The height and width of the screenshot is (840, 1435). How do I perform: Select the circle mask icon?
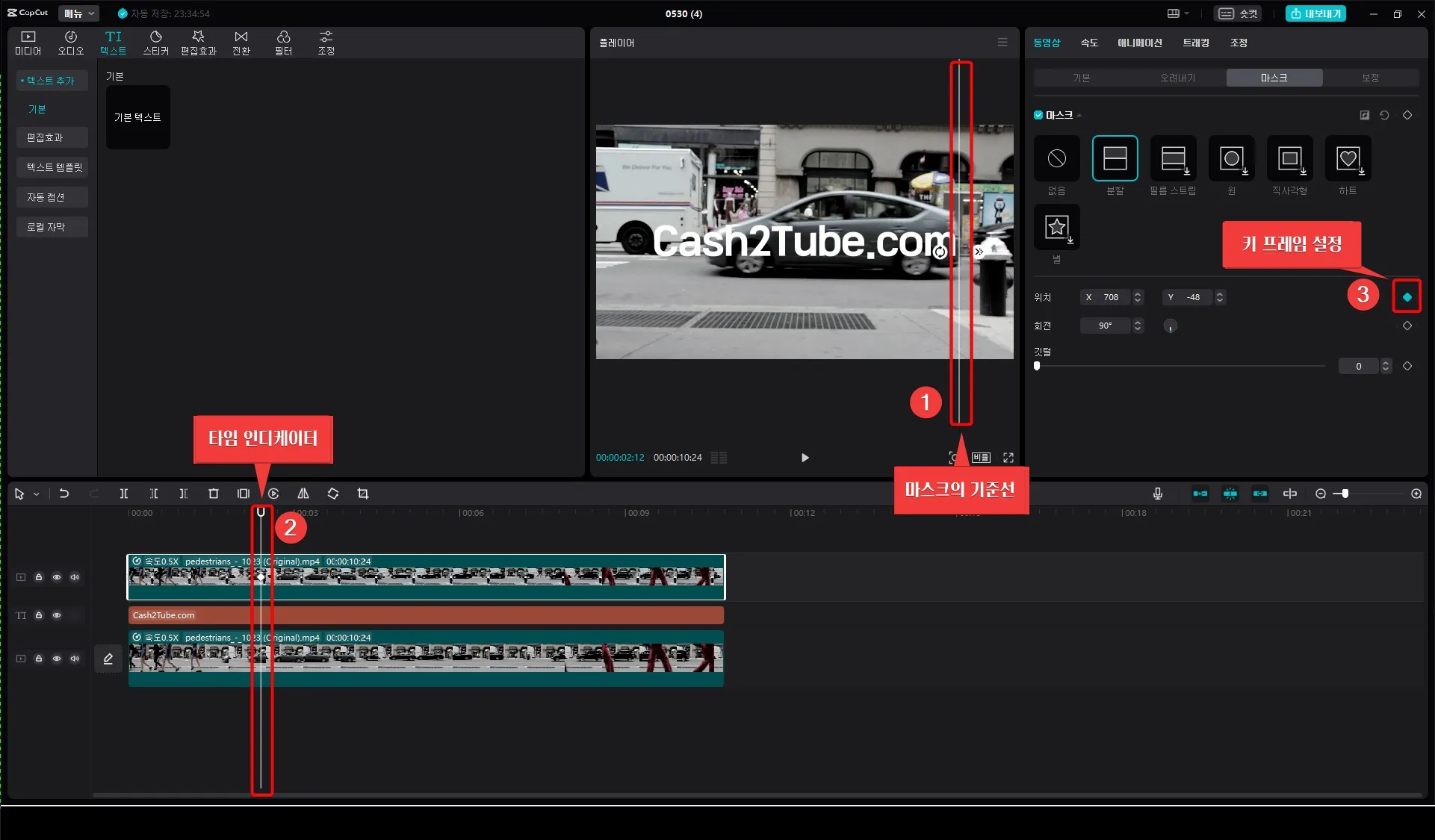coord(1231,158)
